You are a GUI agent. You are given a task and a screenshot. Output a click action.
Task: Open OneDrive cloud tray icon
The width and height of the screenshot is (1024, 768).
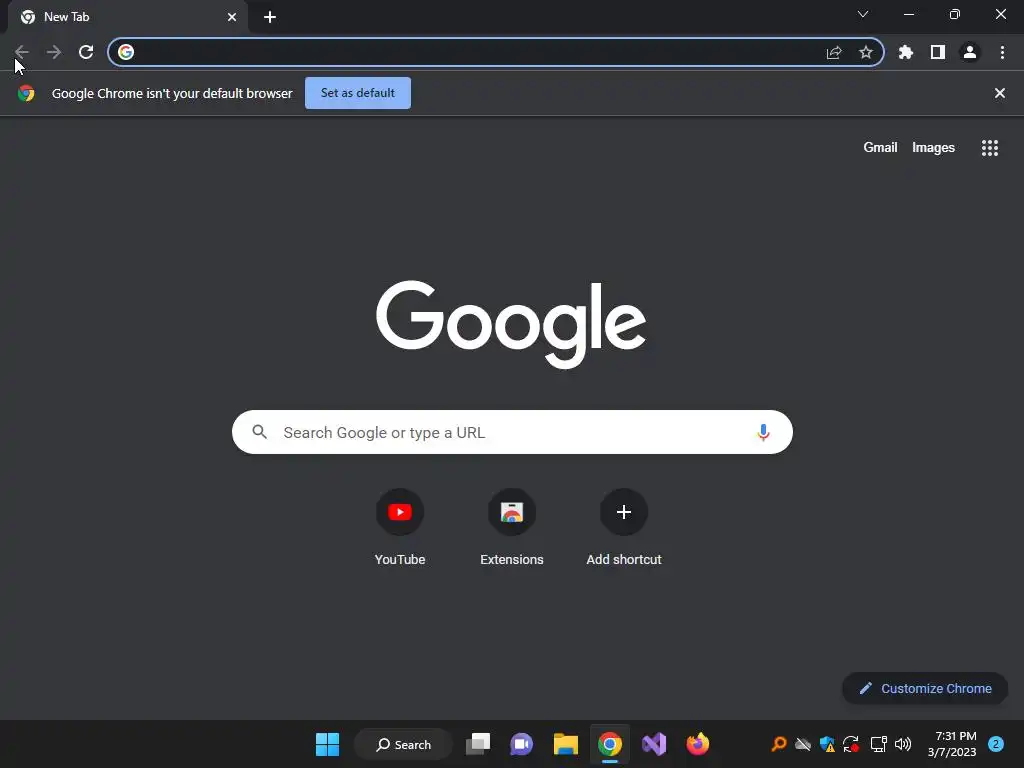[x=803, y=744]
